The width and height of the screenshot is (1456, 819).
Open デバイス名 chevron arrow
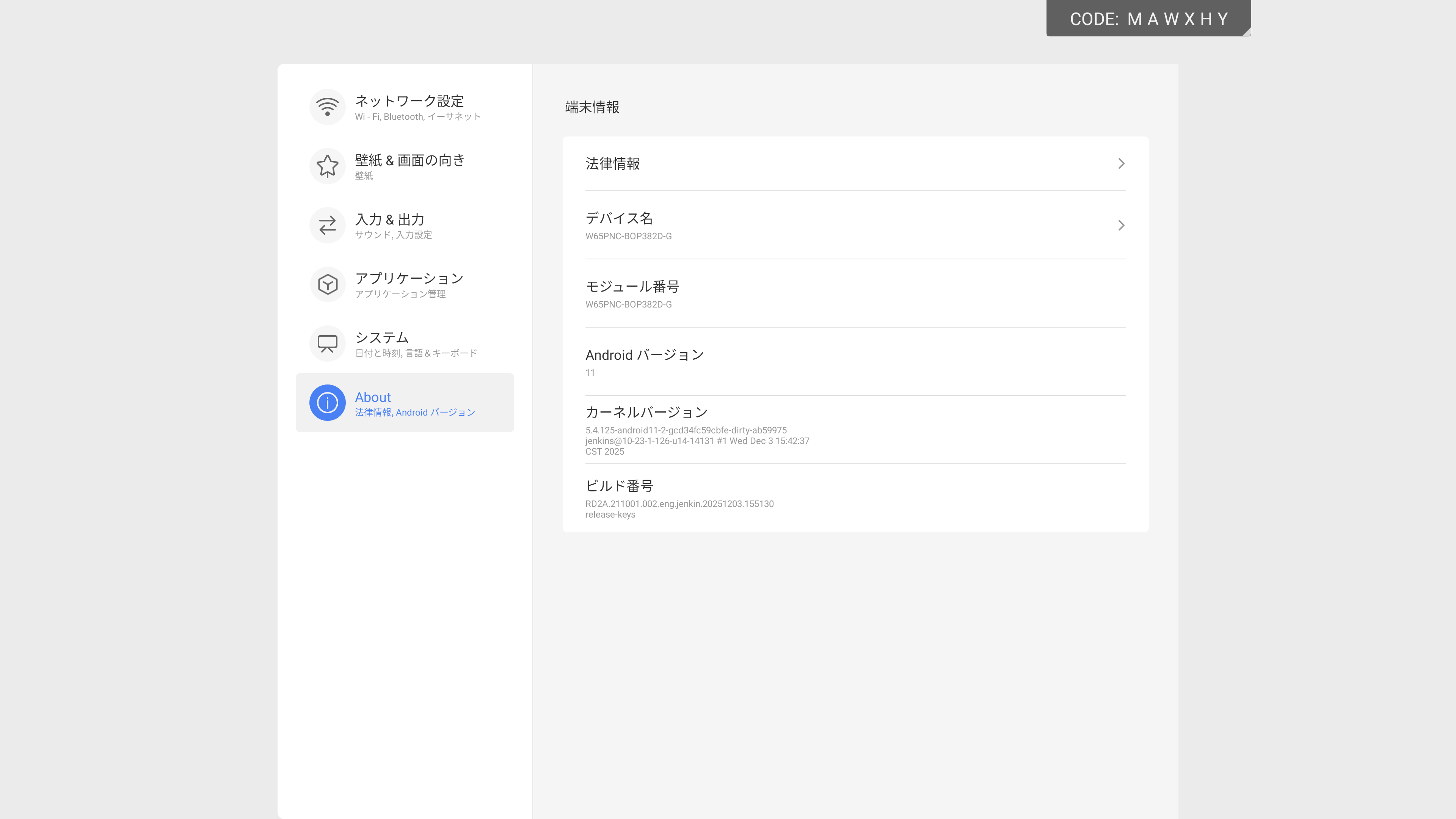pos(1121,226)
